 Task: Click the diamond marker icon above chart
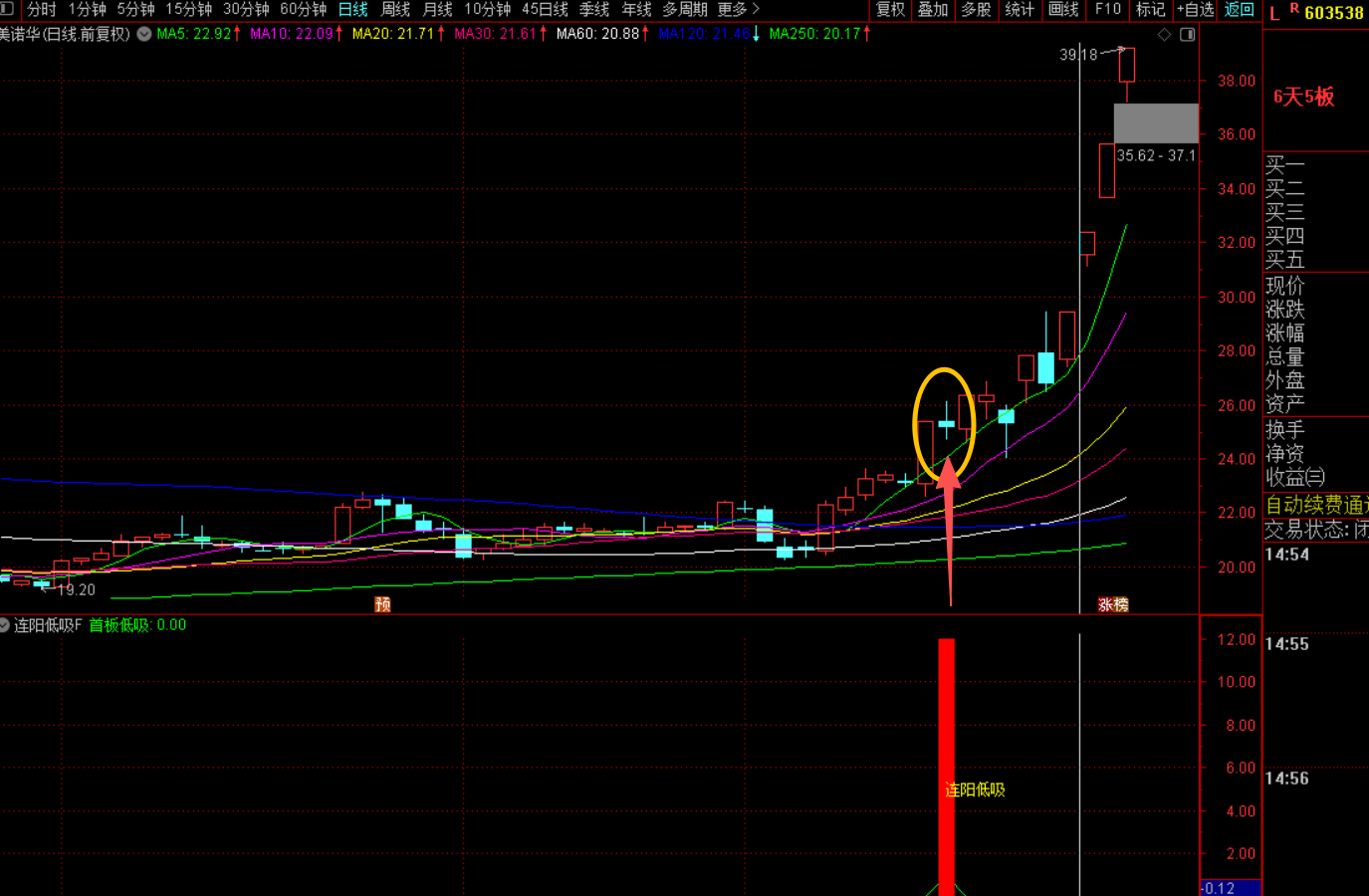[1164, 35]
